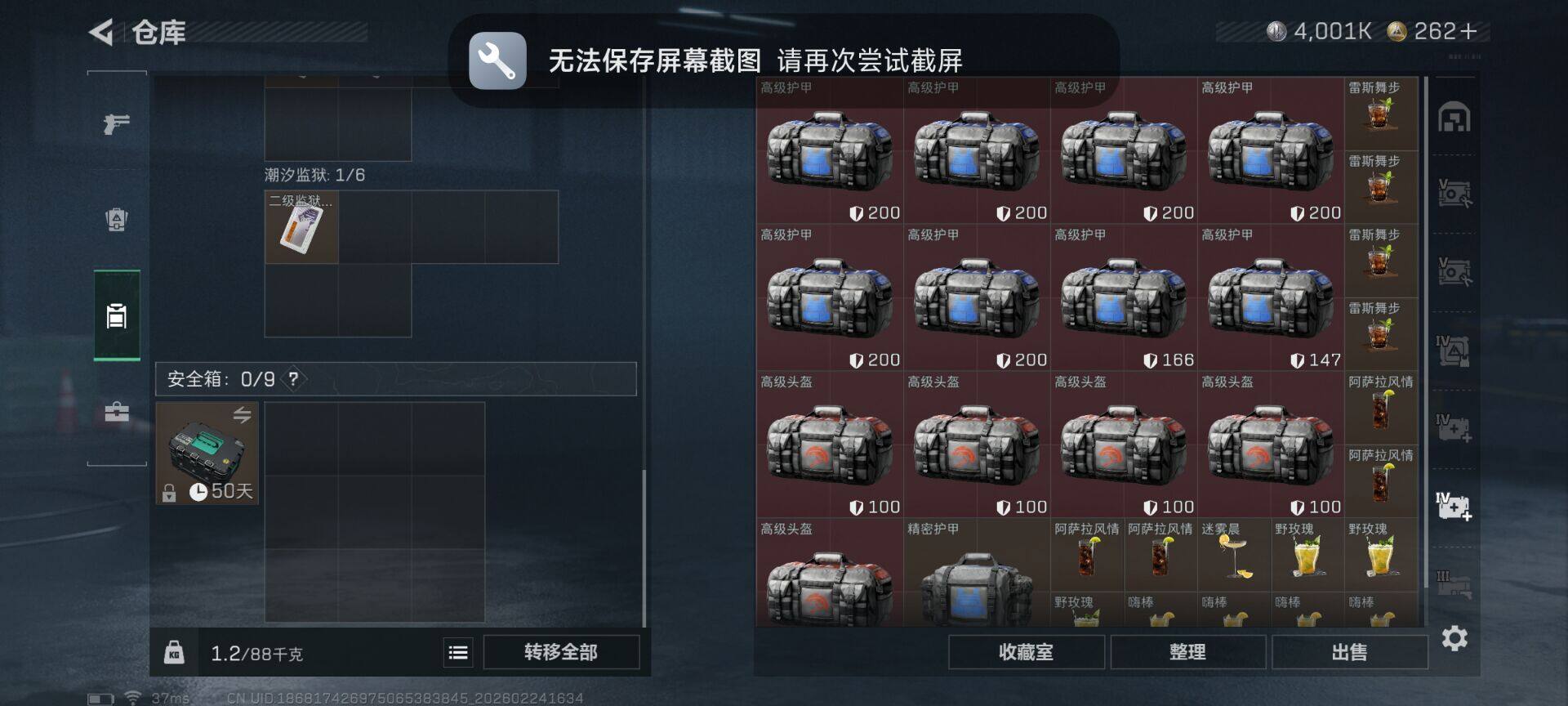The width and height of the screenshot is (1568, 706).
Task: Click the safe box question mark help
Action: [x=293, y=379]
